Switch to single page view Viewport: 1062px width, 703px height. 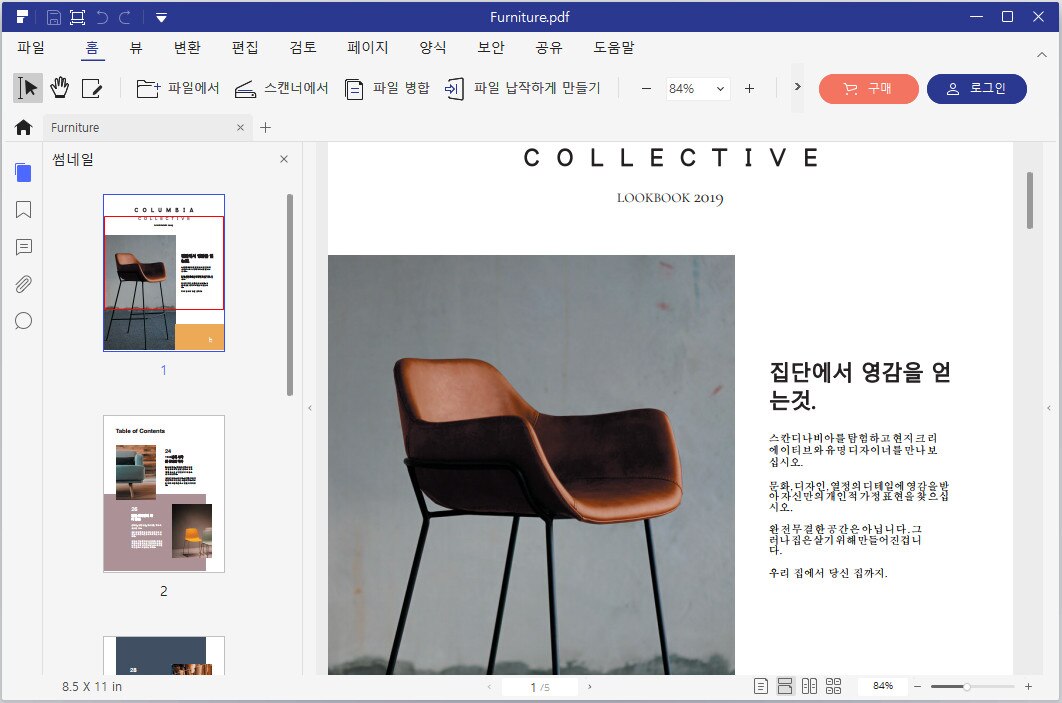click(761, 686)
